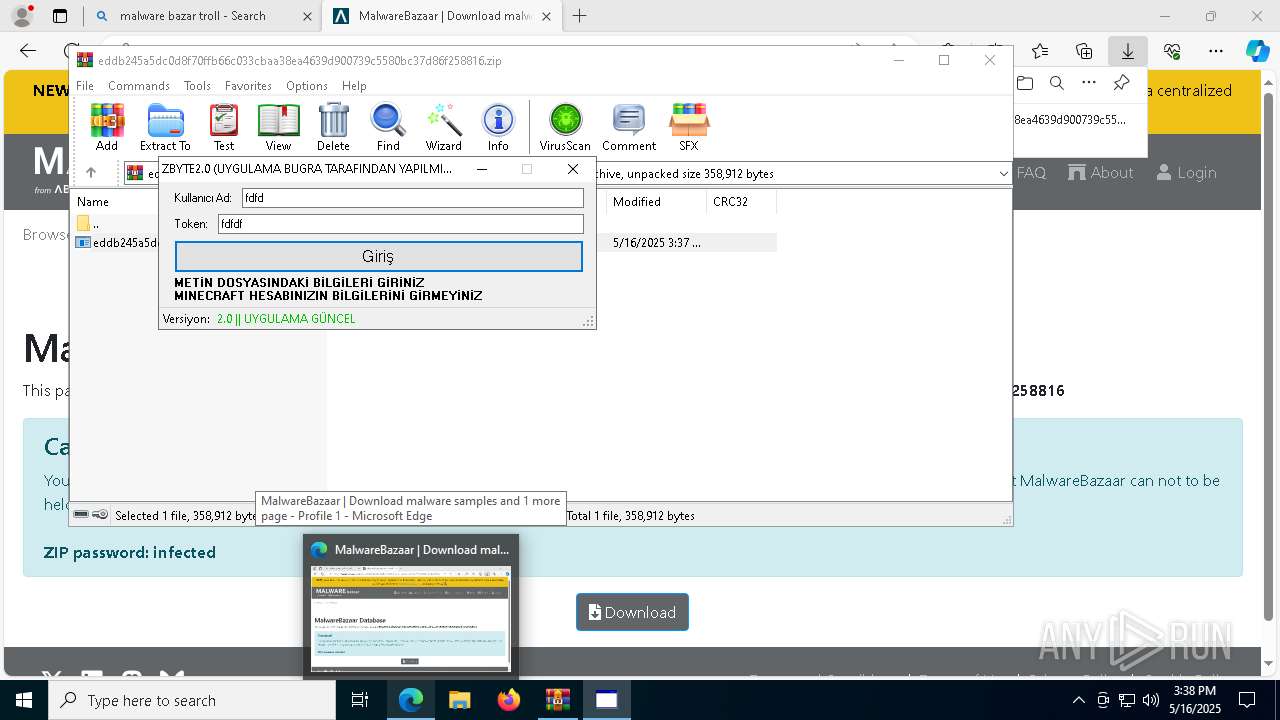Click the Edge back navigation arrow
This screenshot has height=720, width=1280.
[28, 51]
